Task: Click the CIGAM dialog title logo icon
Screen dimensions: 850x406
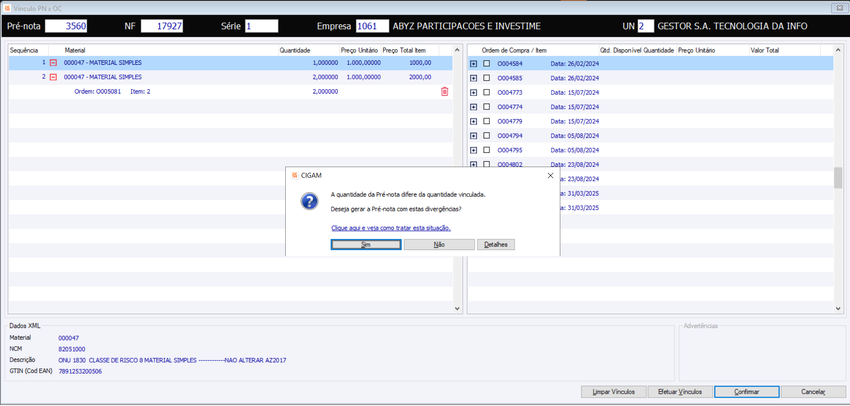Action: click(294, 175)
